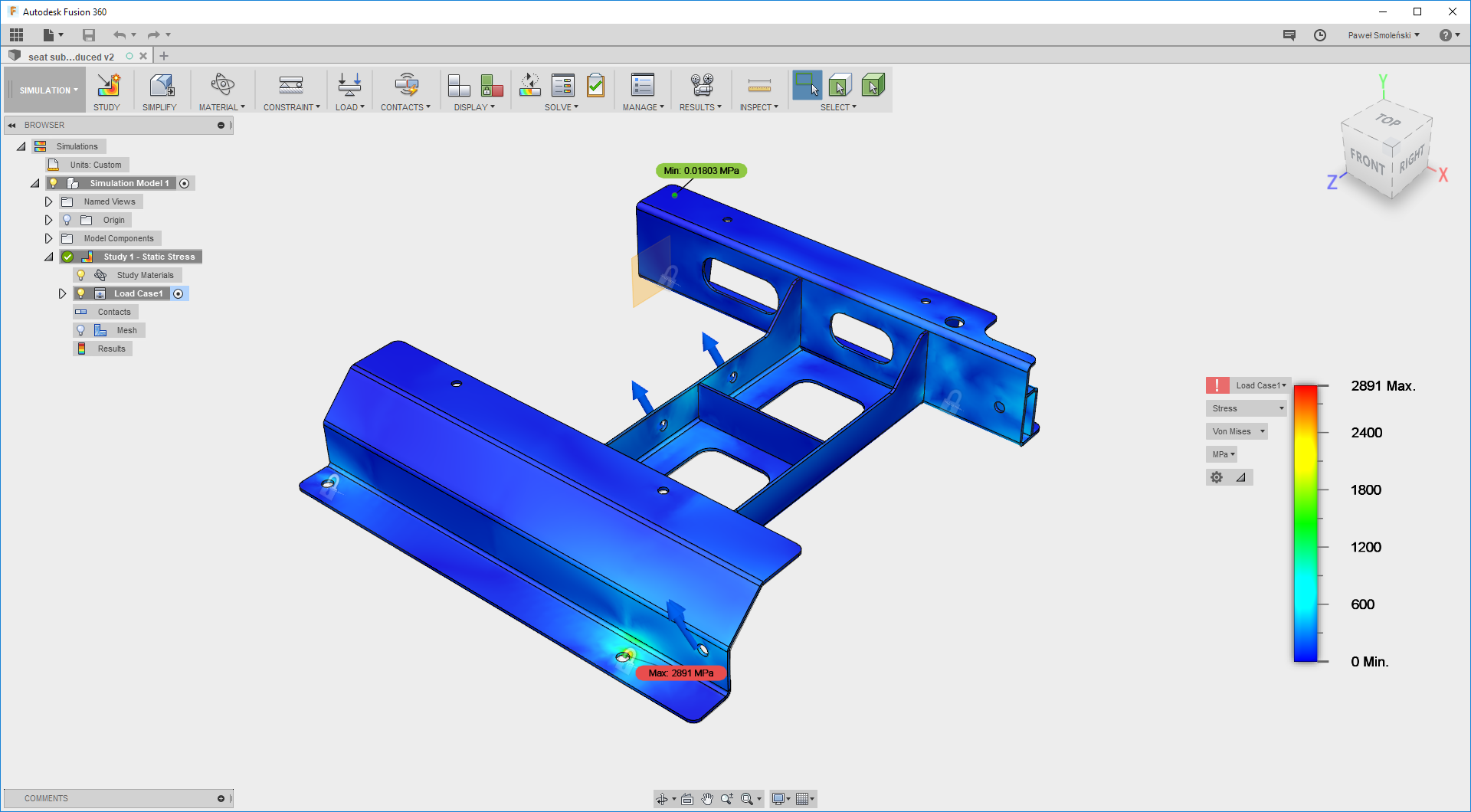This screenshot has height=812, width=1471.
Task: Toggle Load Case1 lightbulb visibility
Action: point(81,293)
